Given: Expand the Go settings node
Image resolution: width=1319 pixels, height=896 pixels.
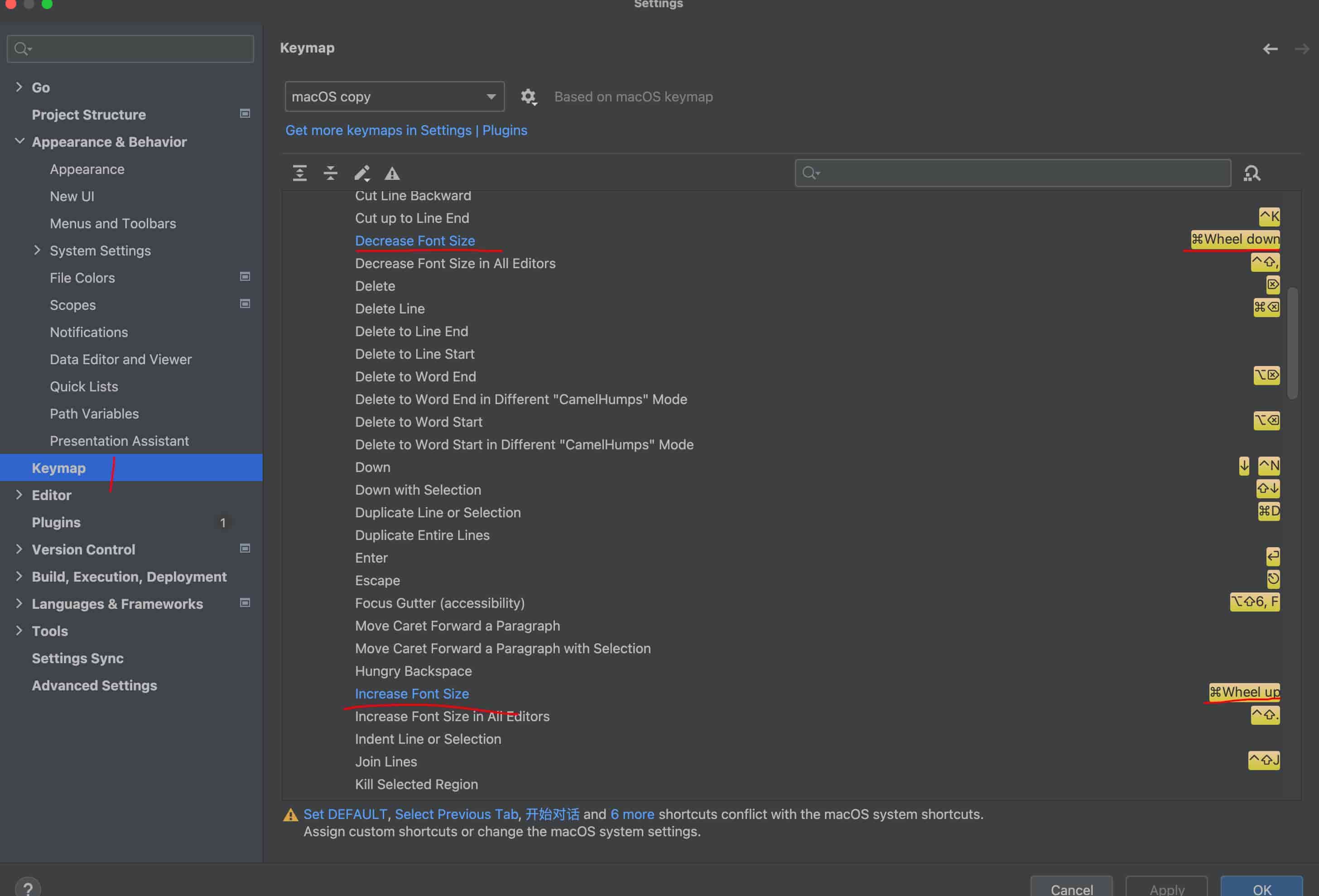Looking at the screenshot, I should [x=19, y=87].
